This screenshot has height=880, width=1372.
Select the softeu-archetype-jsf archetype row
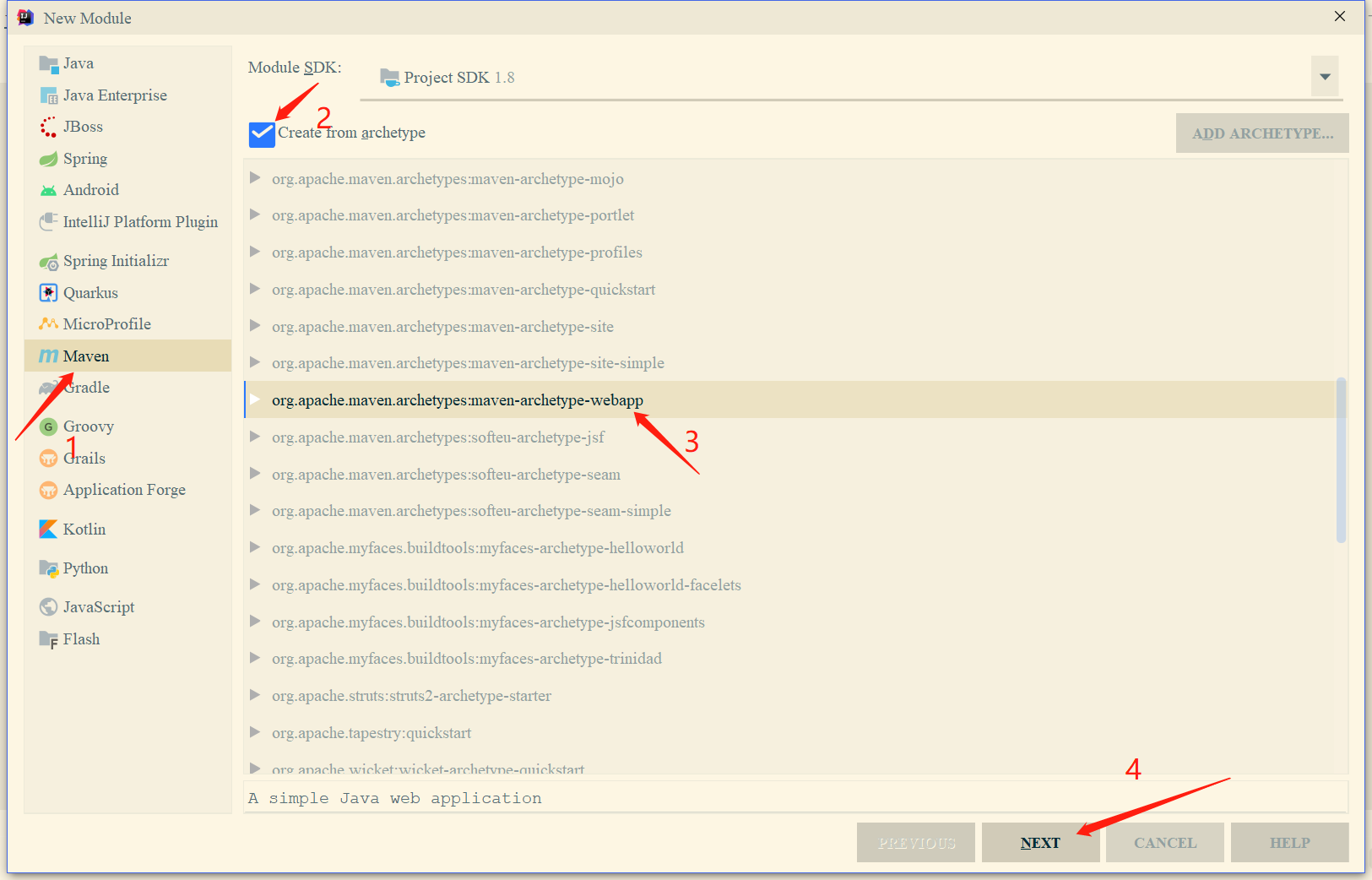click(x=789, y=437)
